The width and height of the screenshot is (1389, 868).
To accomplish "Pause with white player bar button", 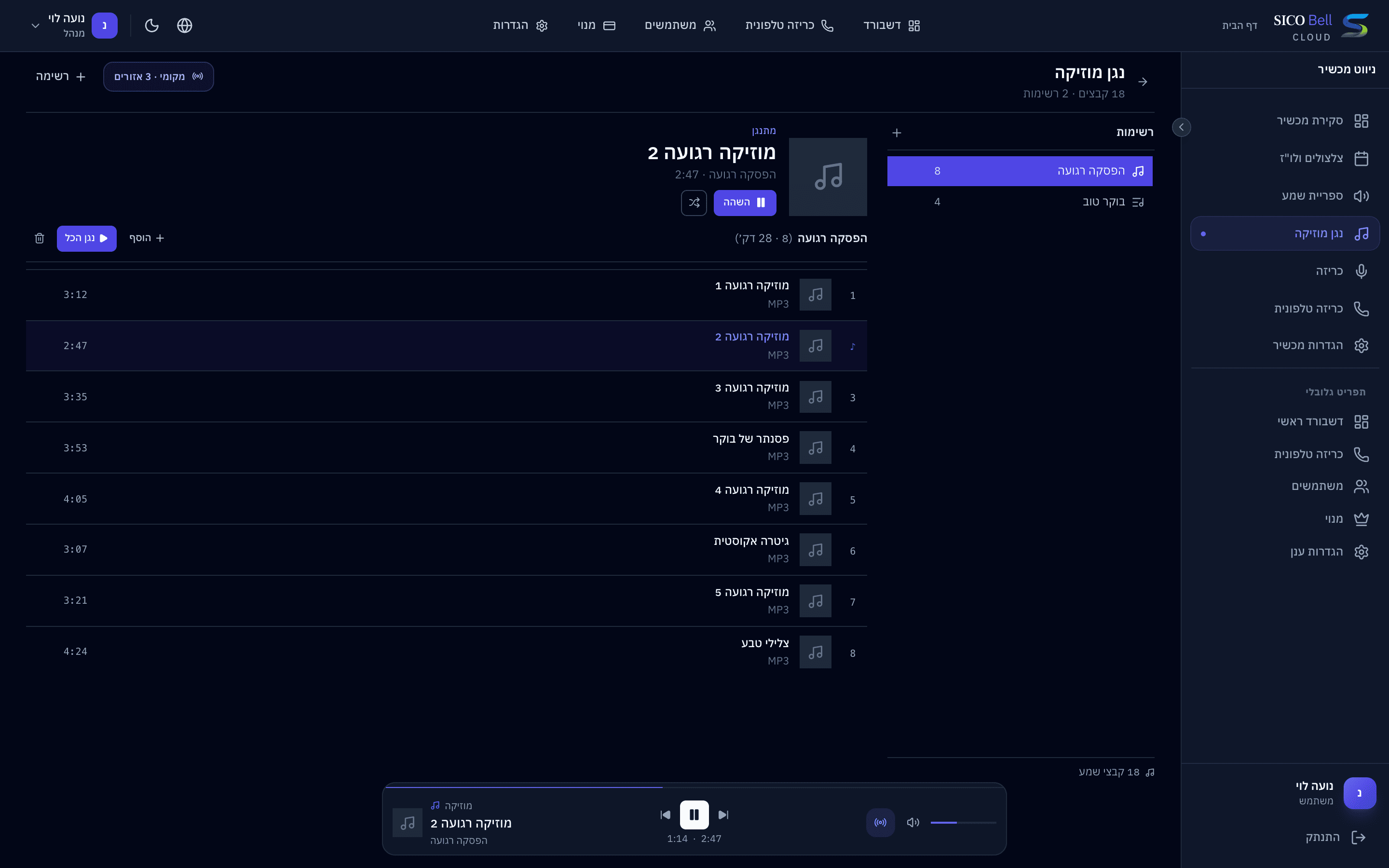I will pyautogui.click(x=694, y=814).
